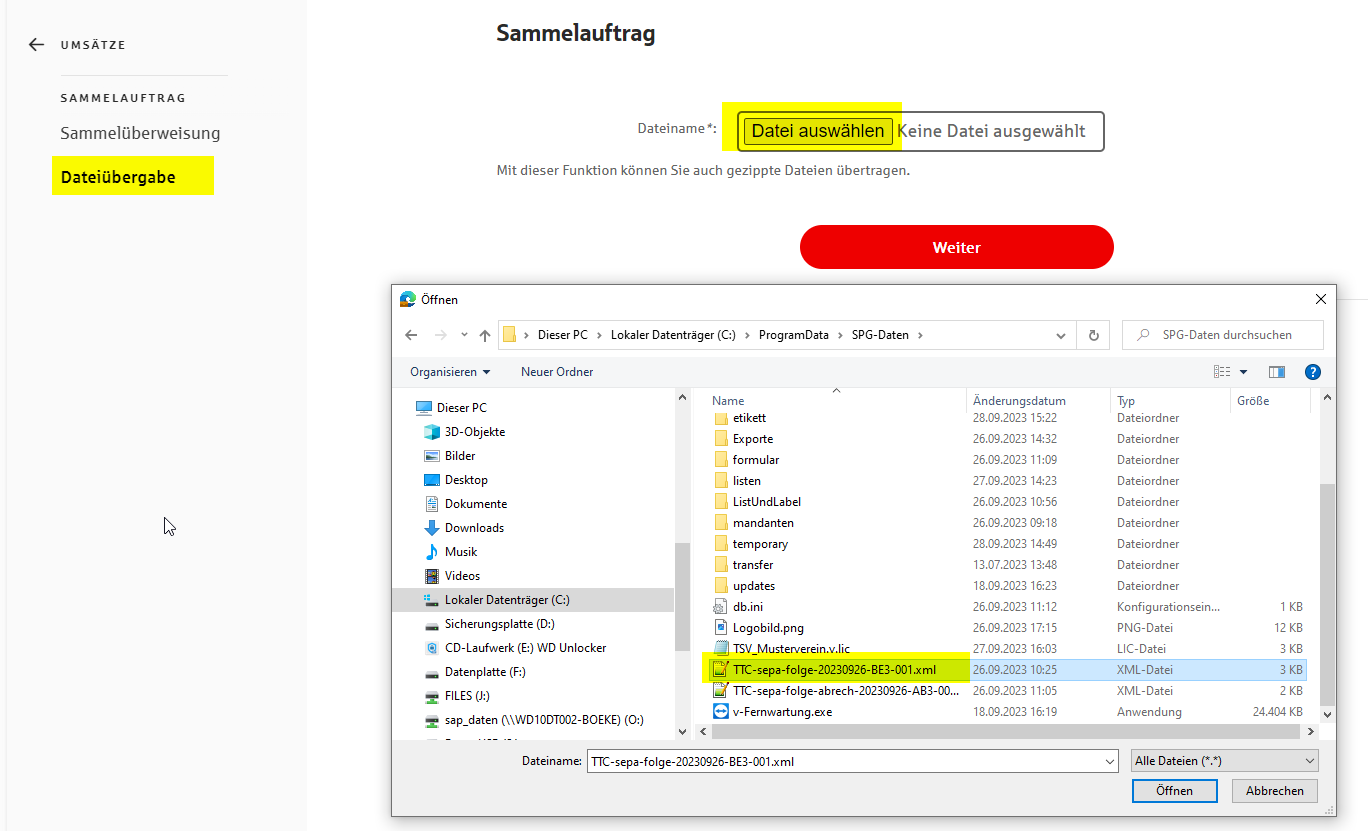Expand the Dateiname combo box dropdown arrow
Screen dimensions: 1368x831
pyautogui.click(x=1108, y=762)
